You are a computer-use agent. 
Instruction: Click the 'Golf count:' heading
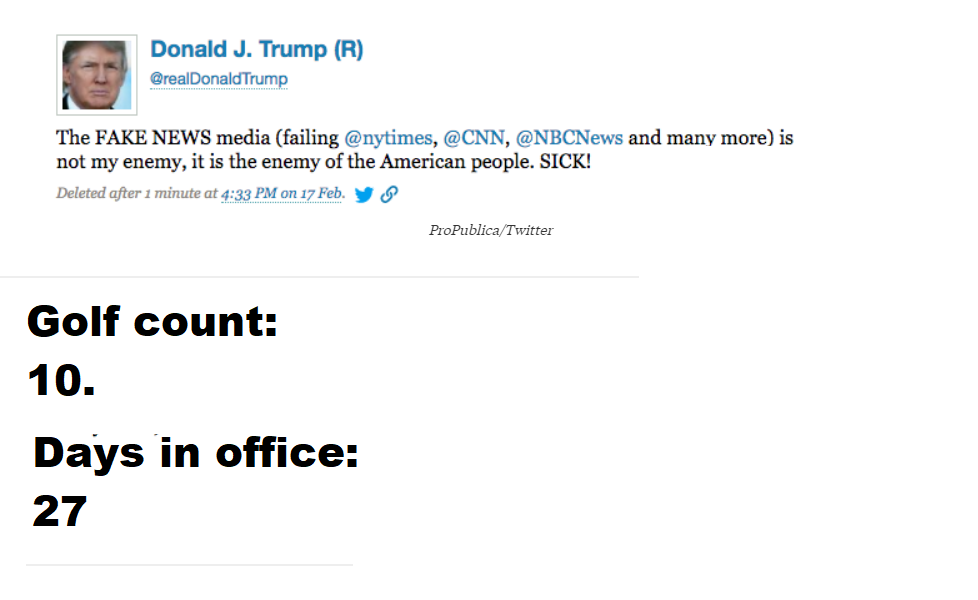click(152, 322)
